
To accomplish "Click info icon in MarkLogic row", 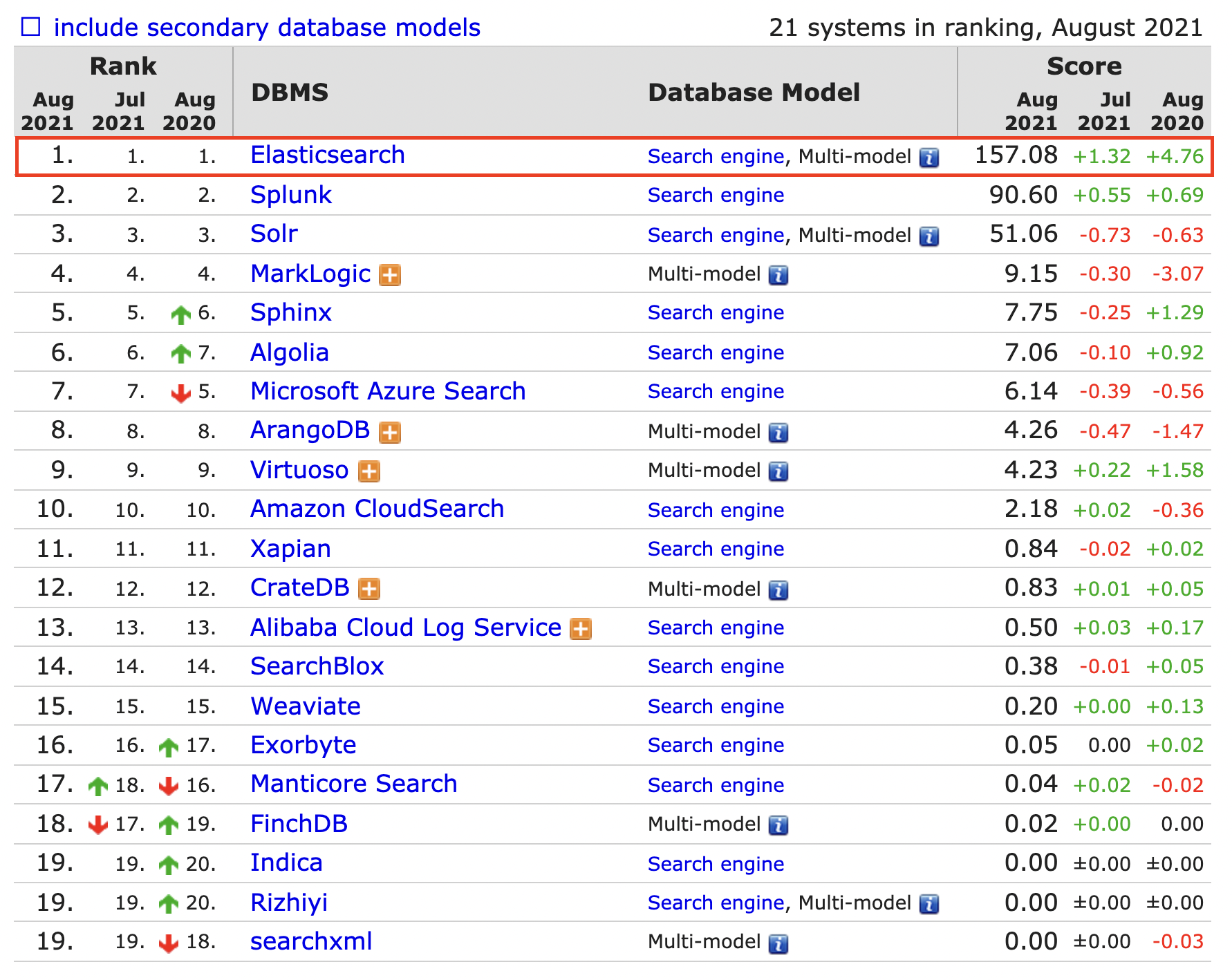I will pos(778,275).
